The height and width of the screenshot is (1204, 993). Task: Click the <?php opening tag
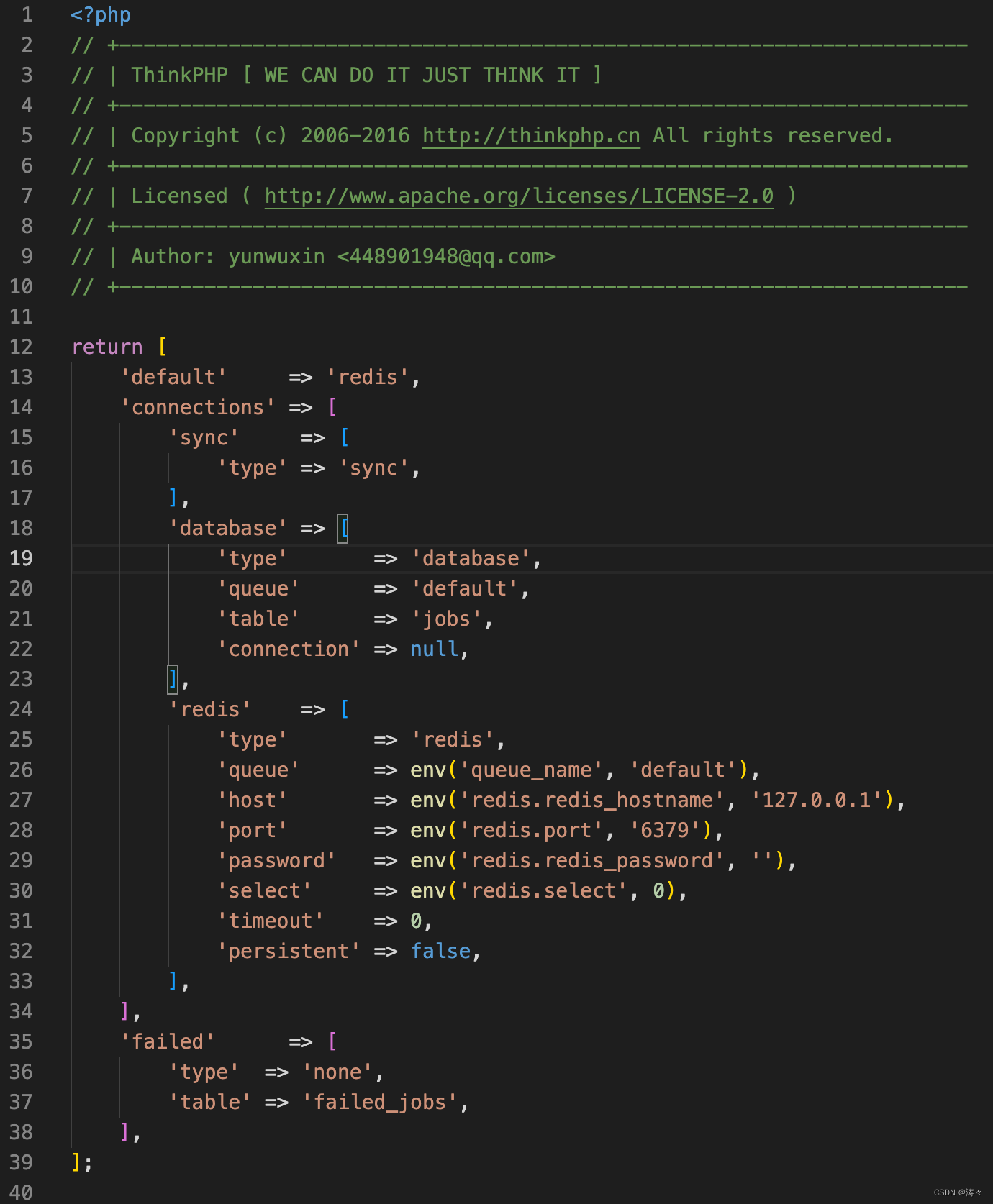[101, 15]
